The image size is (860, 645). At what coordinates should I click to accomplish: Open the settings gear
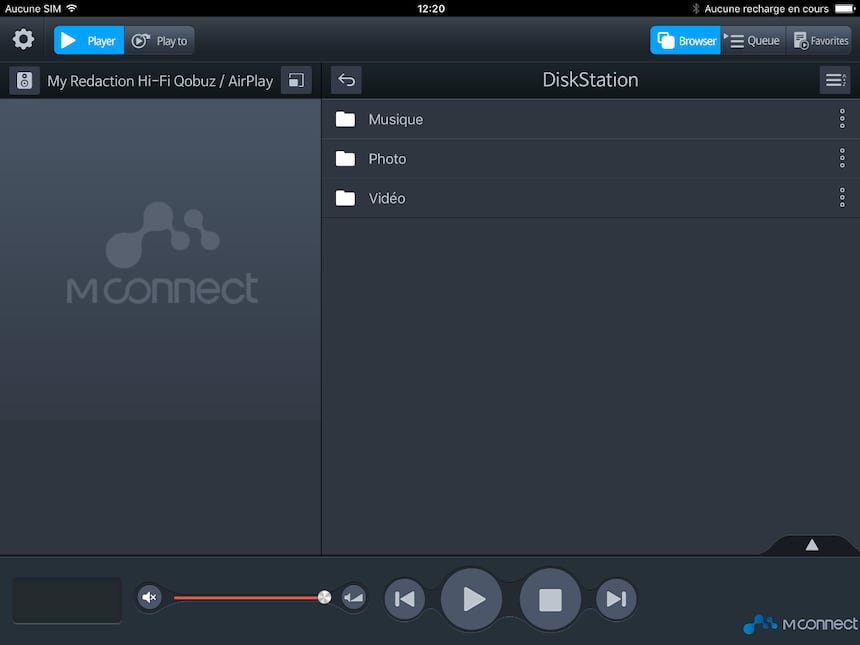tap(23, 39)
